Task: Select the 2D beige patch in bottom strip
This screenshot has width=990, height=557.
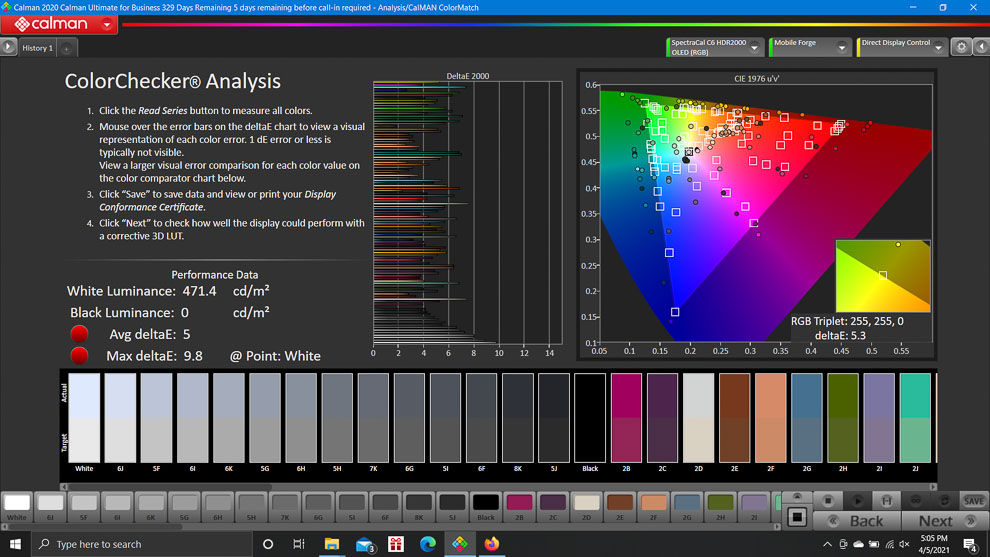Action: (x=586, y=507)
